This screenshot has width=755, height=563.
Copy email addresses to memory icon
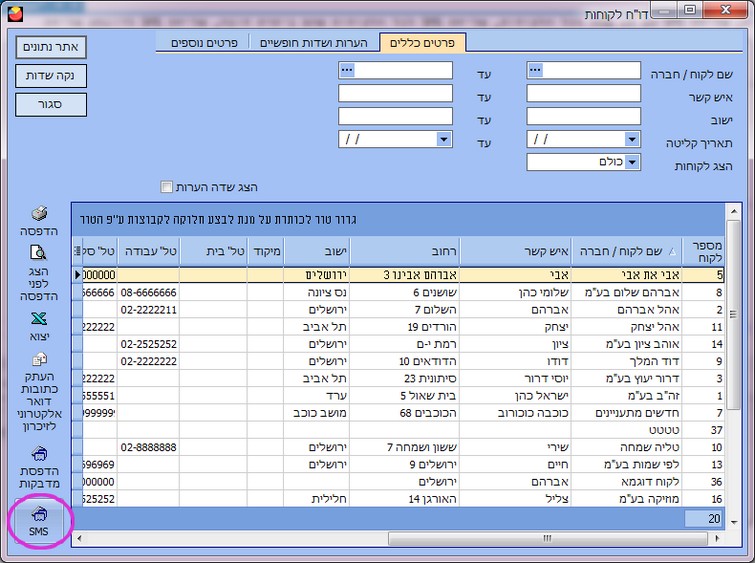(x=38, y=360)
